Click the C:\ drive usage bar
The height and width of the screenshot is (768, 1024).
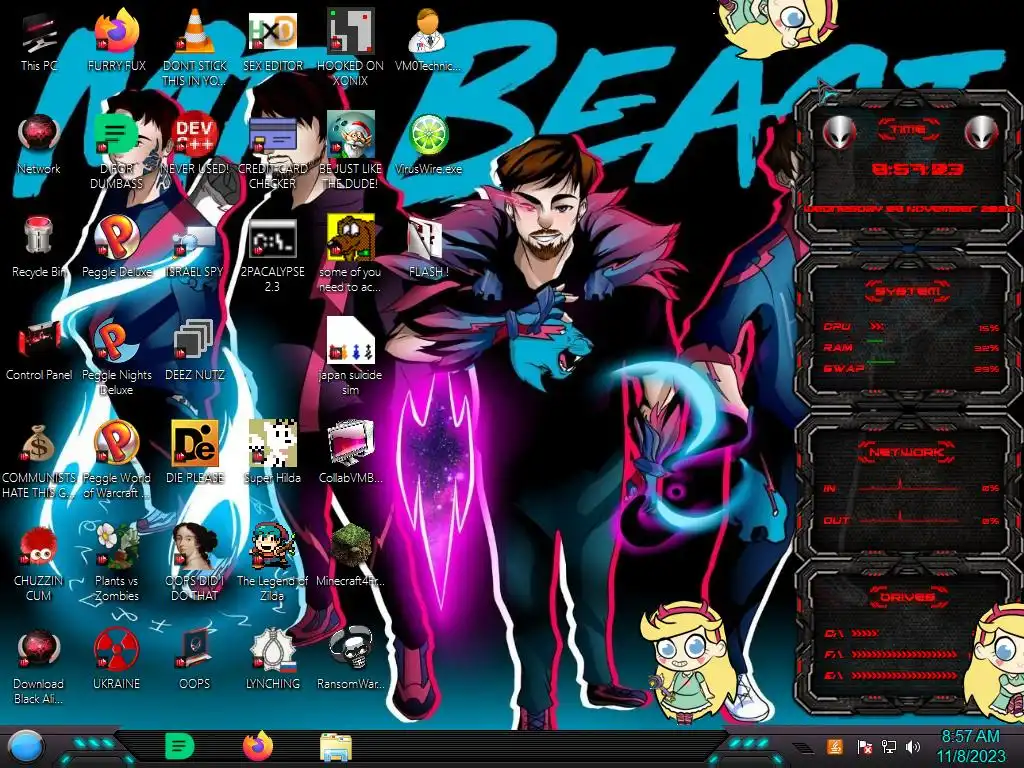tap(865, 633)
